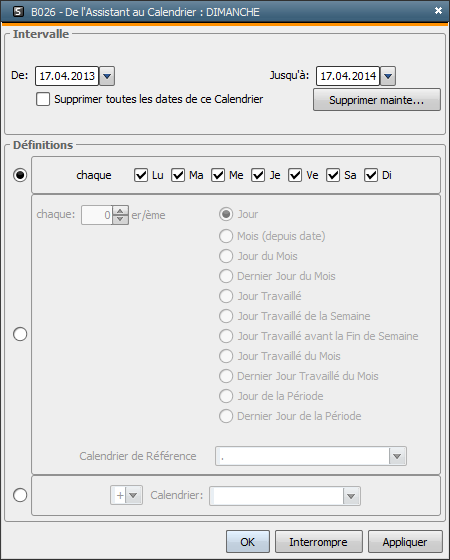Confirm with the OK button
This screenshot has width=450, height=560.
coord(248,542)
